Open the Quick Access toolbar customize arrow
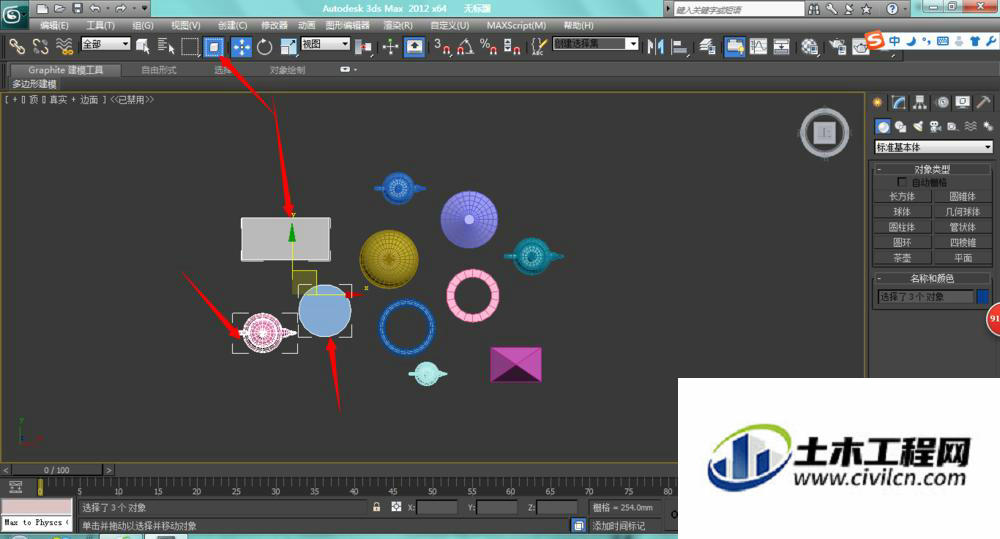This screenshot has height=539, width=1000. pyautogui.click(x=145, y=8)
